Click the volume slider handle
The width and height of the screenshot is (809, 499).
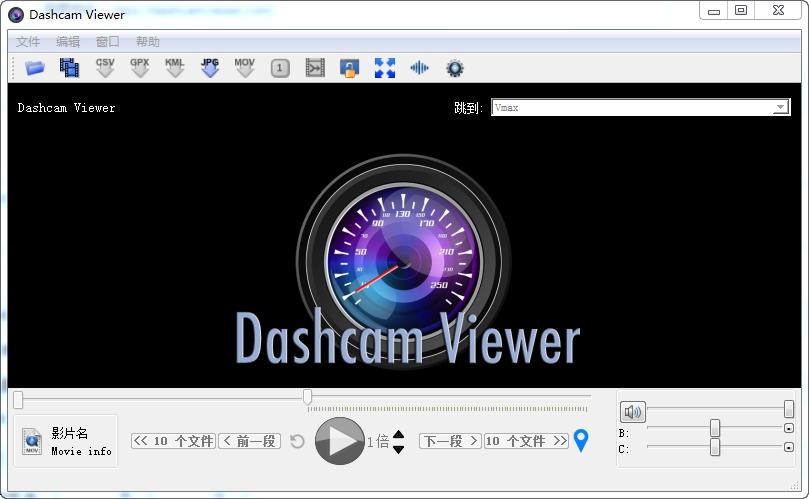(x=788, y=409)
